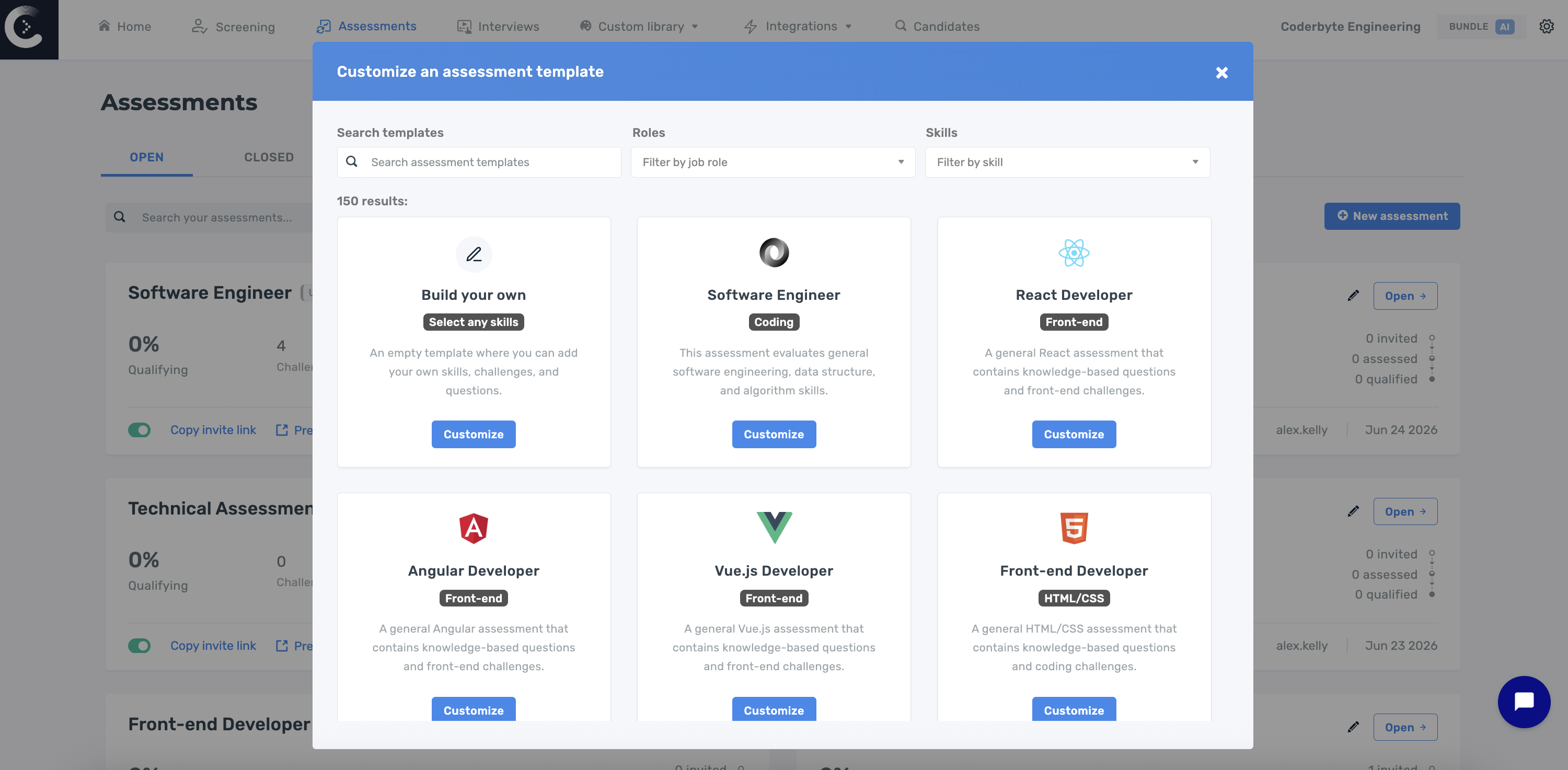Click the Build your own pencil icon

[x=474, y=254]
